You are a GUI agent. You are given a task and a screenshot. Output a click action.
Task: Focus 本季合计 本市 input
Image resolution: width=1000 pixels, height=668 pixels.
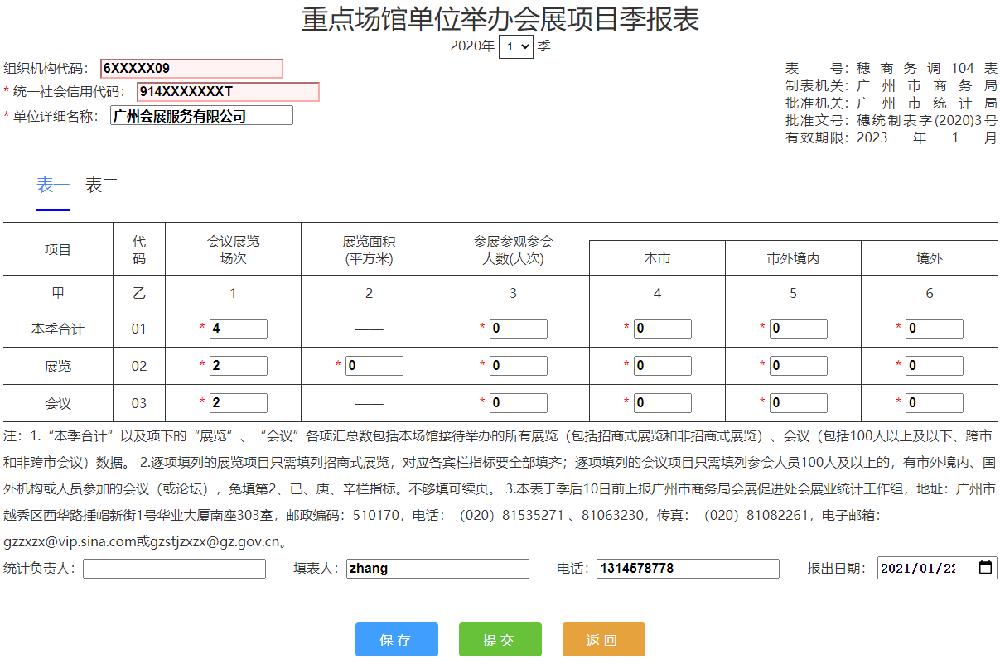pos(663,329)
